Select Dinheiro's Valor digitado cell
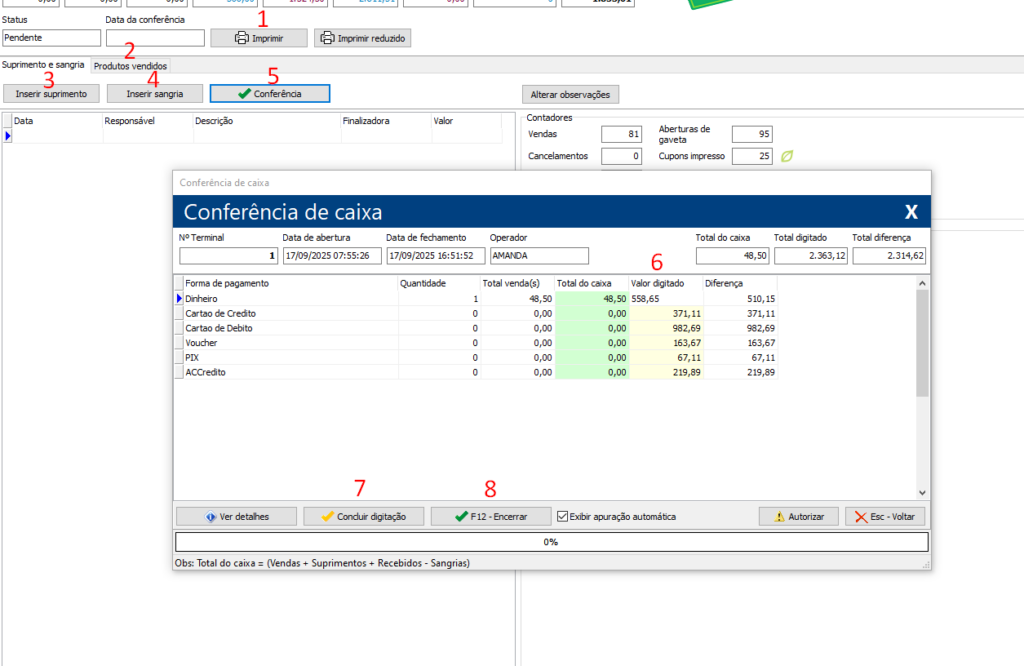The image size is (1024, 666). tap(664, 298)
